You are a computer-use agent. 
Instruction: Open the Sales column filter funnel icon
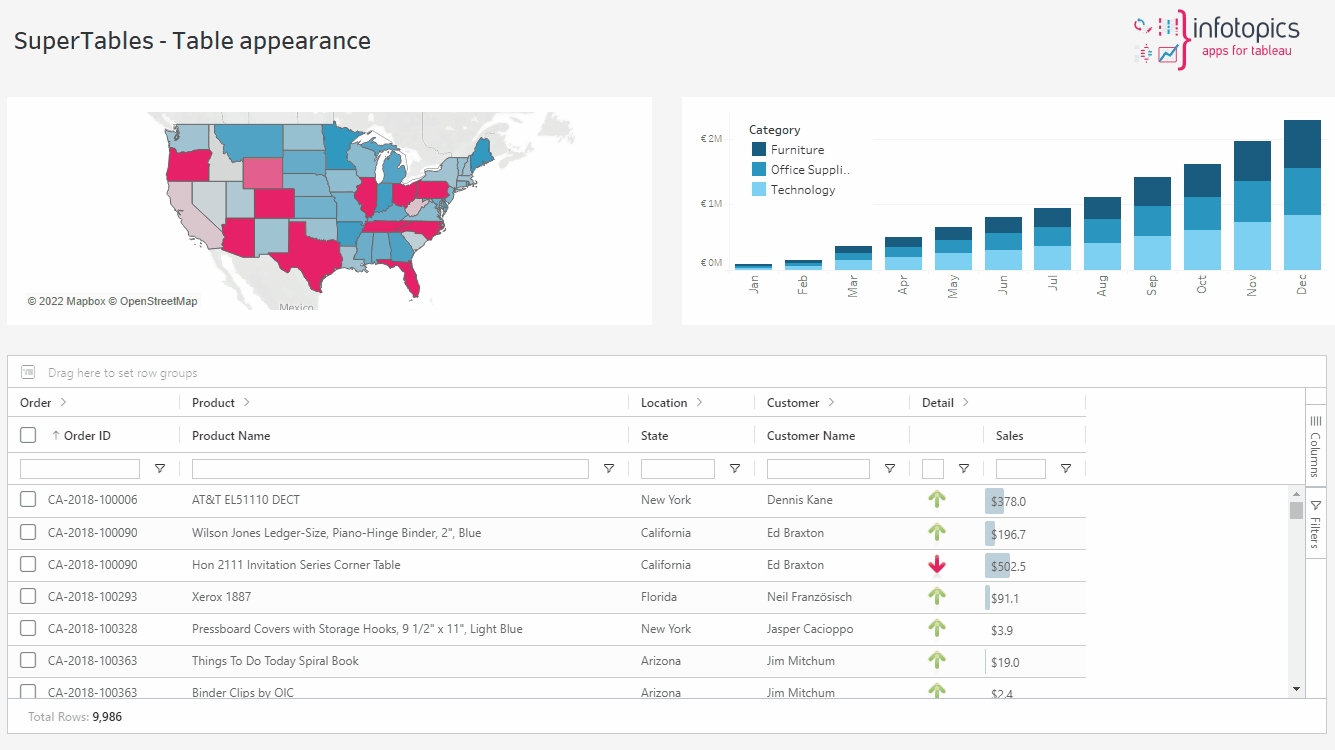click(x=1066, y=469)
